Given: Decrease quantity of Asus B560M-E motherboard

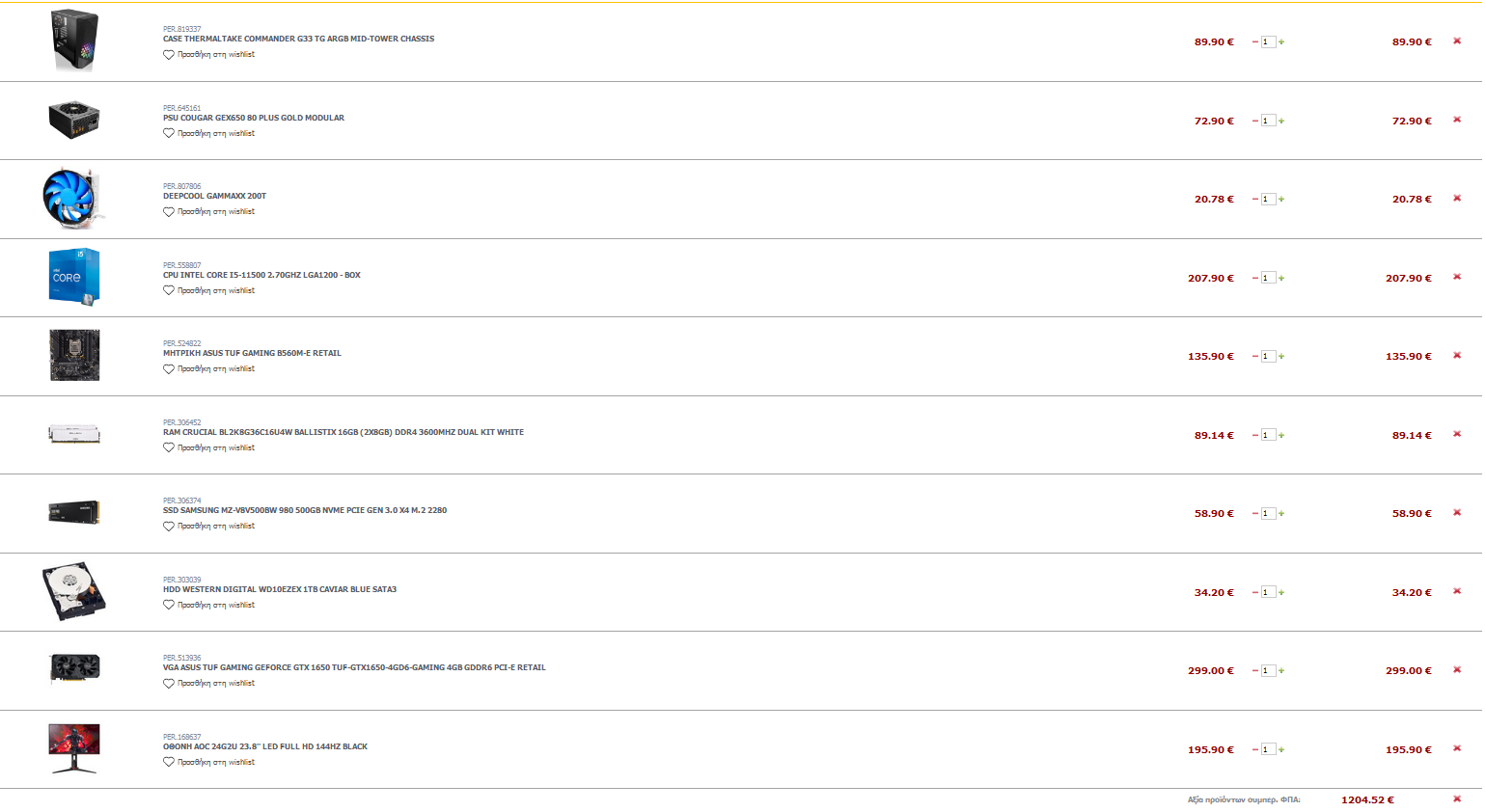Looking at the screenshot, I should click(1254, 356).
